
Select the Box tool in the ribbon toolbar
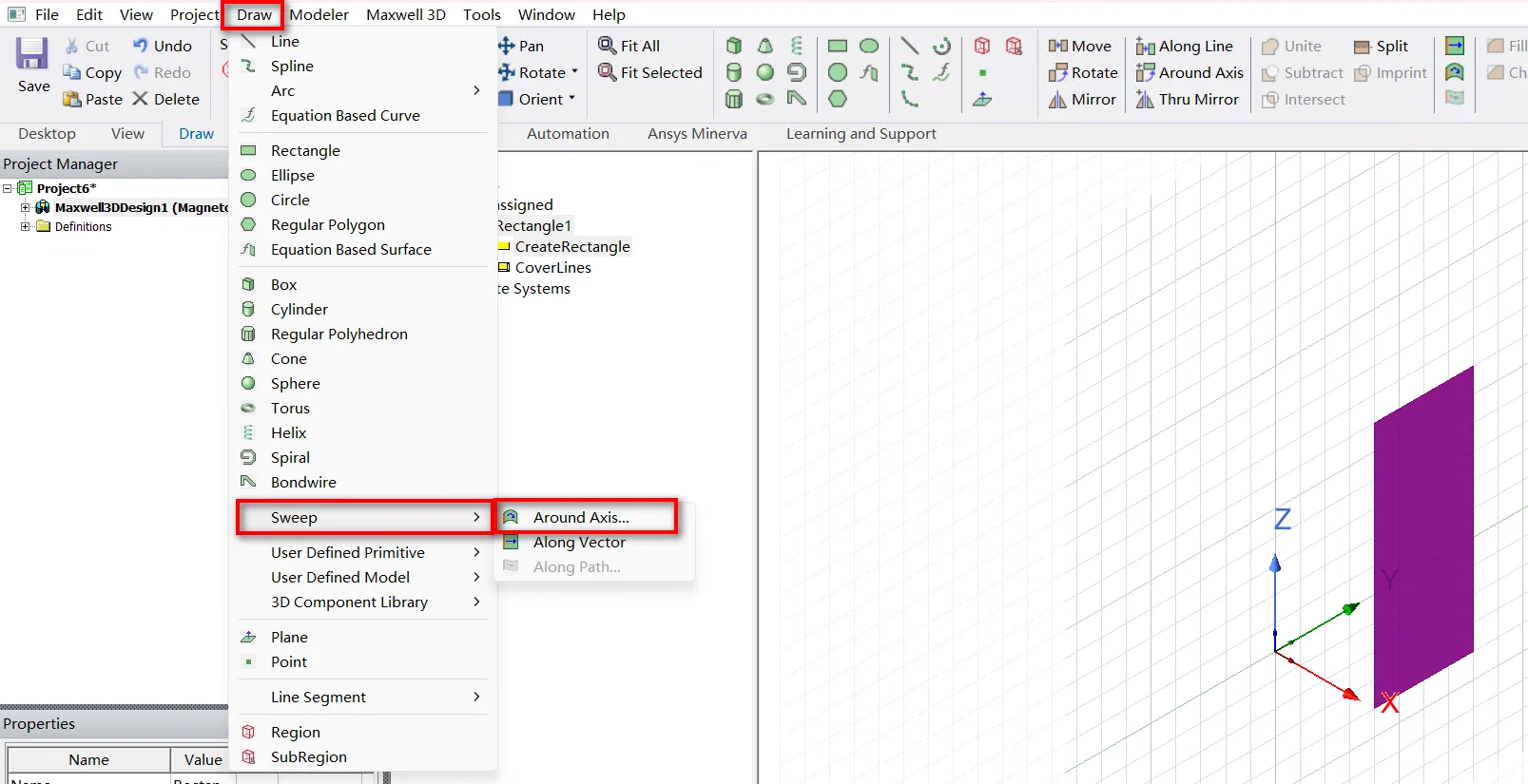(x=733, y=46)
